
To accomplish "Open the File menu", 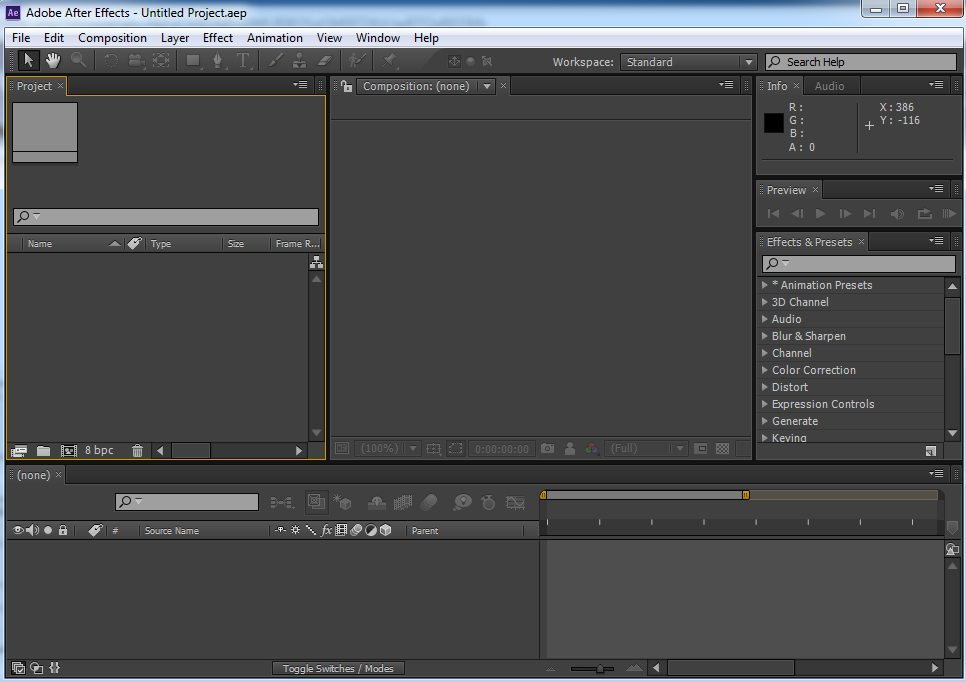I will [x=21, y=38].
